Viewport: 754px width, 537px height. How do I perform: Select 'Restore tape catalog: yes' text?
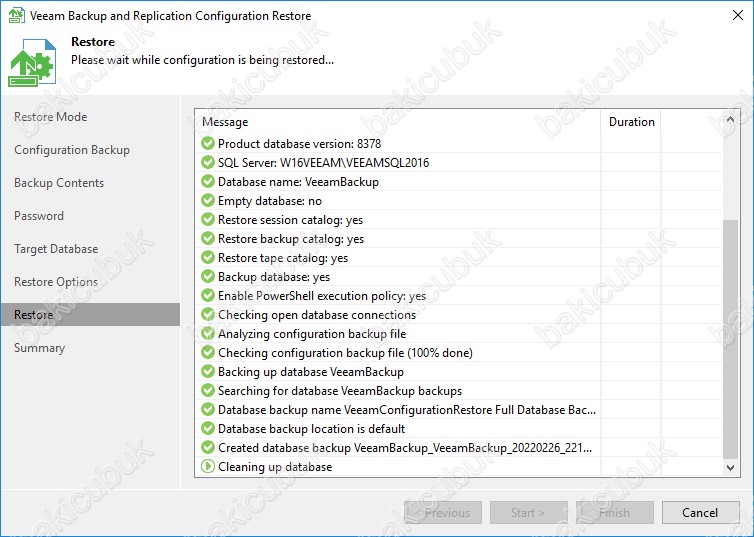283,258
